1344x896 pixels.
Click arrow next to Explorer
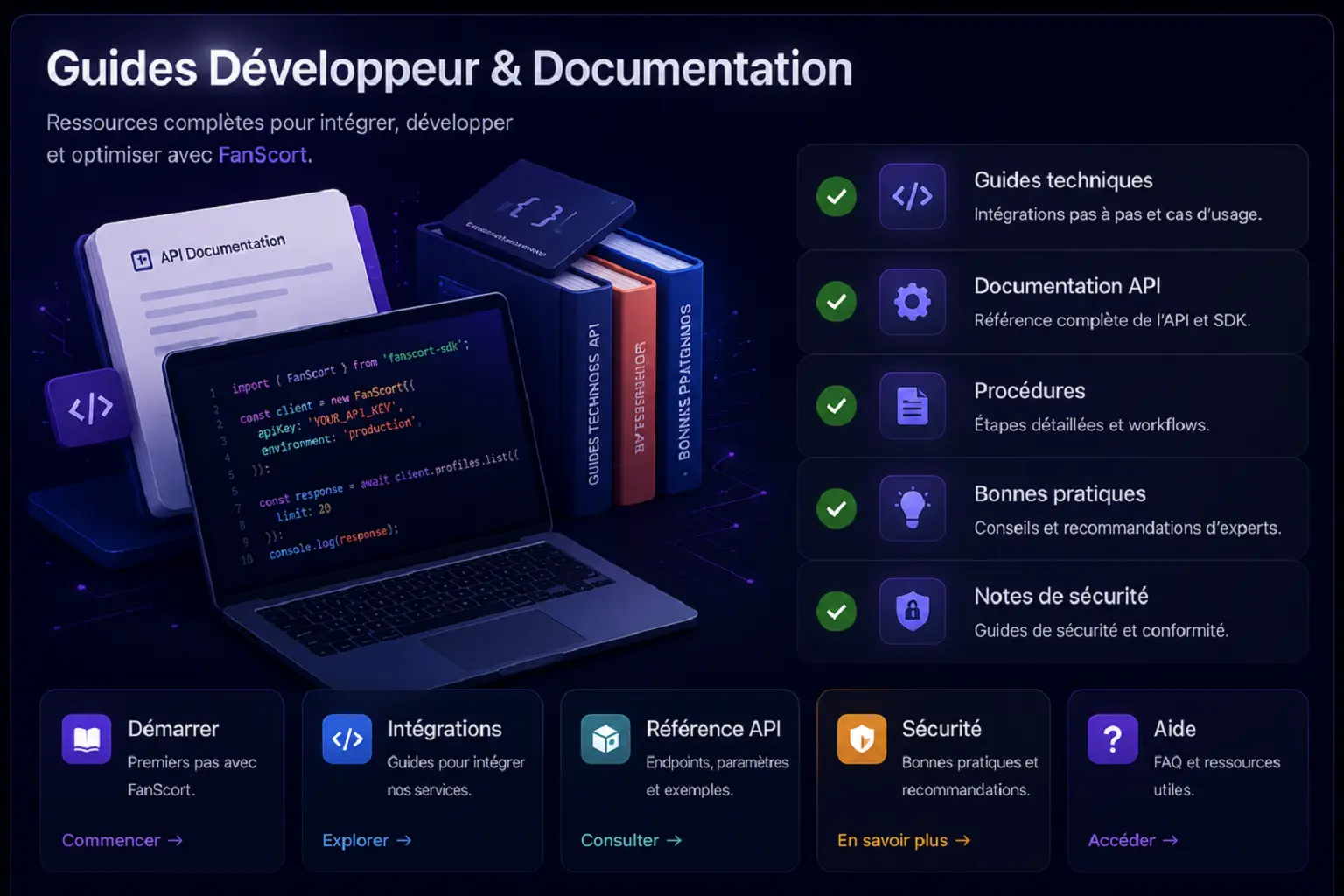(403, 840)
